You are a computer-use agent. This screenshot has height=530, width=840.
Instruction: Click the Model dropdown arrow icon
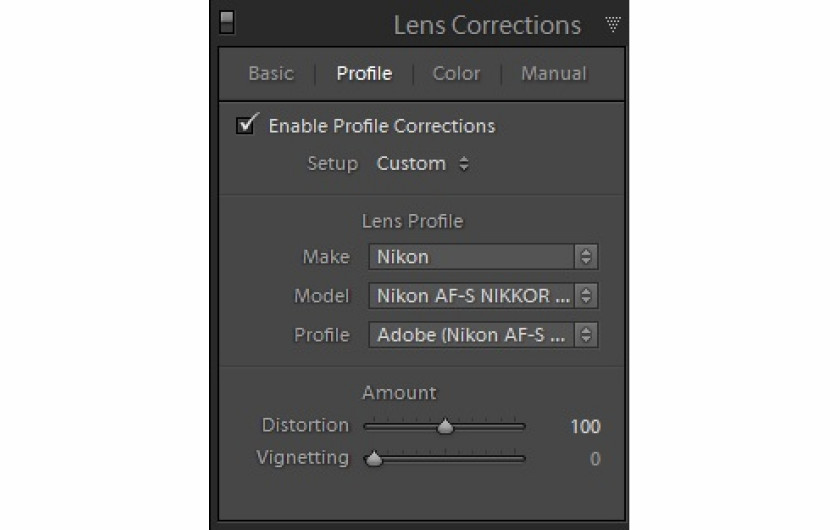pyautogui.click(x=586, y=296)
